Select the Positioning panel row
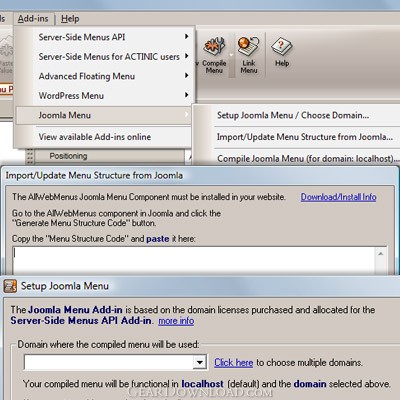Viewport: 400px width, 400px height. pos(110,156)
